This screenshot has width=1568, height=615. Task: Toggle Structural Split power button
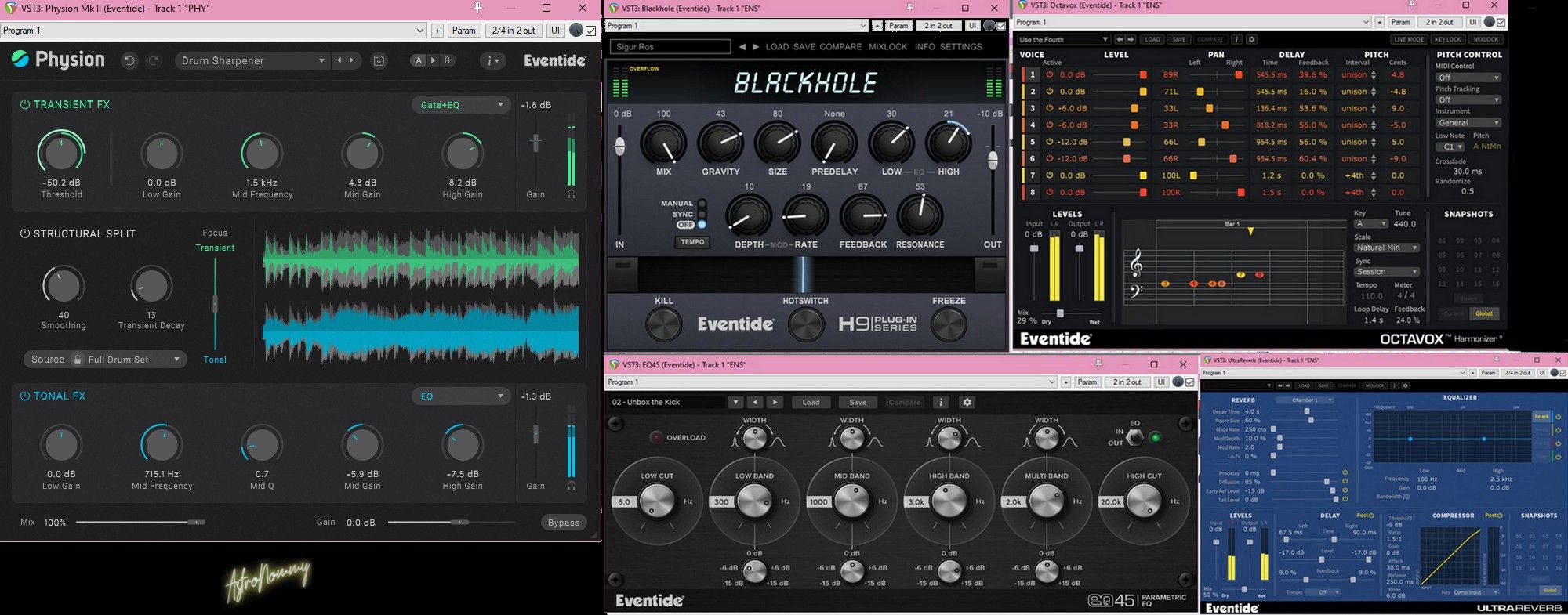point(25,233)
